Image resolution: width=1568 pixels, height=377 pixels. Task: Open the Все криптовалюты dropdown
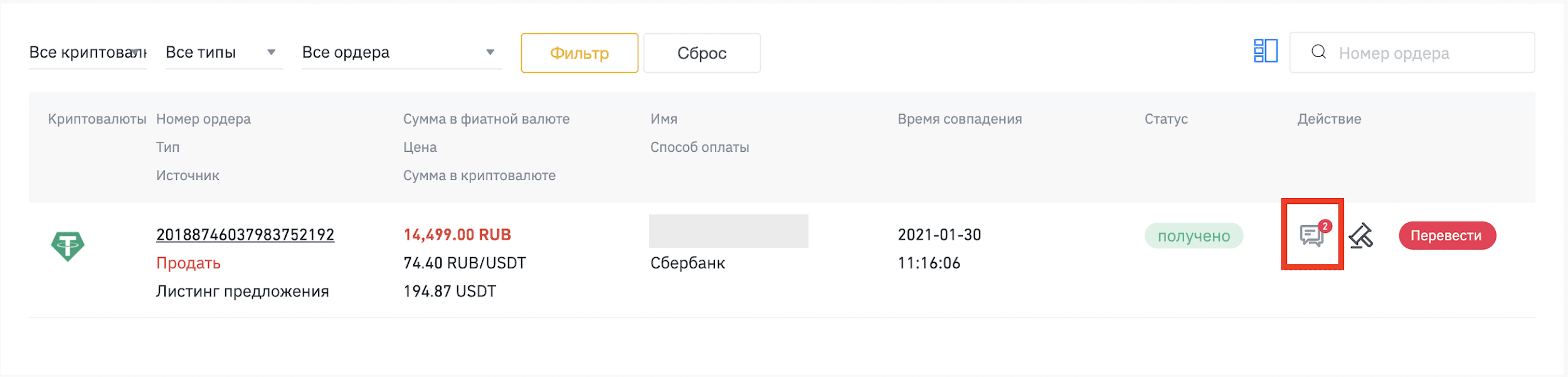coord(88,52)
